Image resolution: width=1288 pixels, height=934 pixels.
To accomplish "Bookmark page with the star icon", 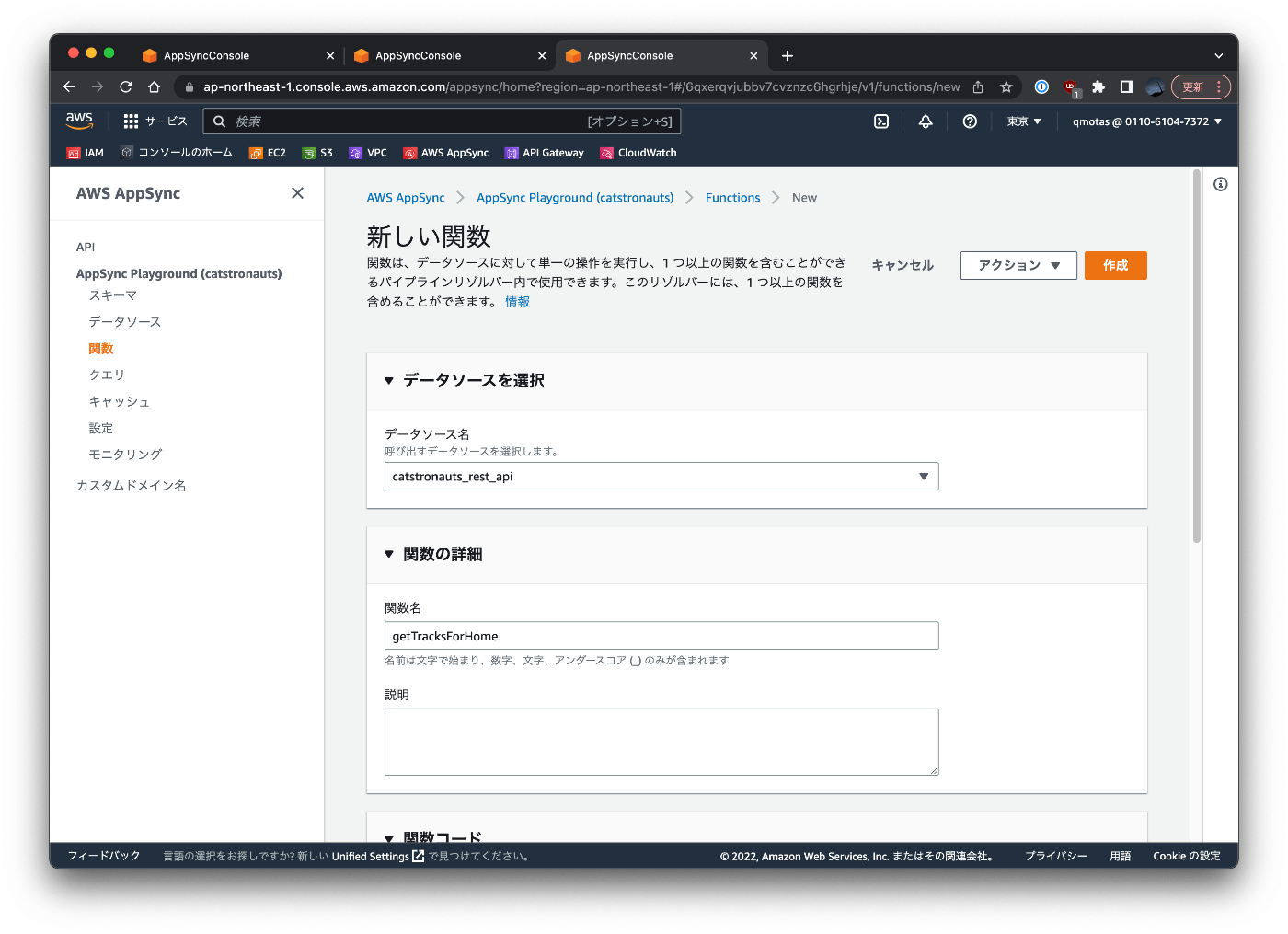I will click(1006, 87).
